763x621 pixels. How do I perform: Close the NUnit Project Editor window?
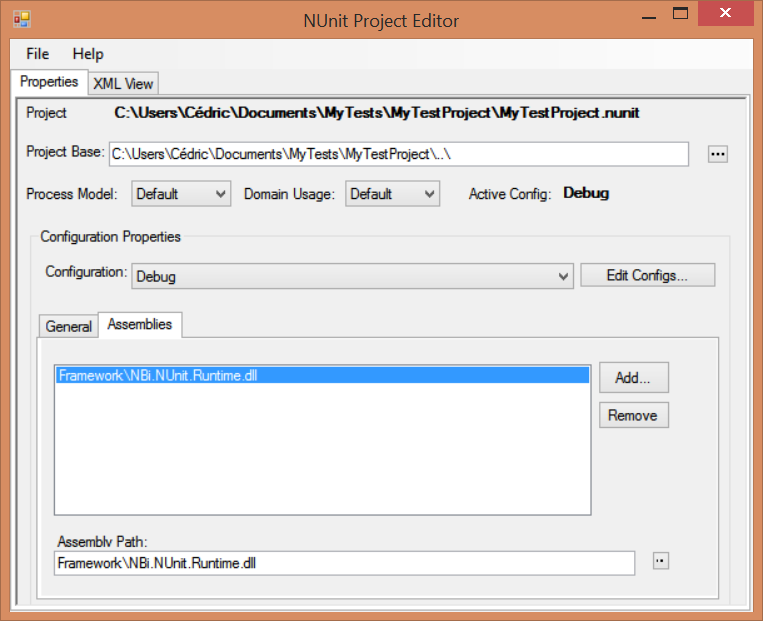pyautogui.click(x=726, y=13)
